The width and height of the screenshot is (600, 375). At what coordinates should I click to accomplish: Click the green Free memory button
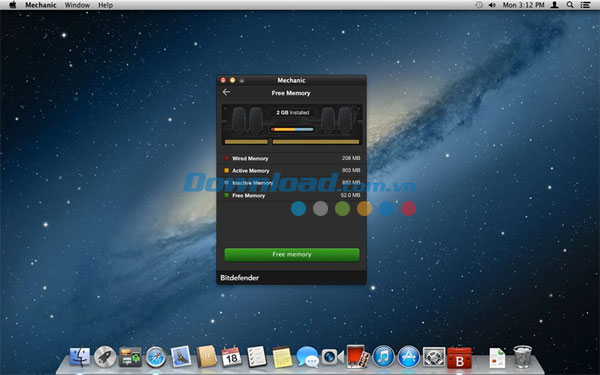(x=292, y=254)
